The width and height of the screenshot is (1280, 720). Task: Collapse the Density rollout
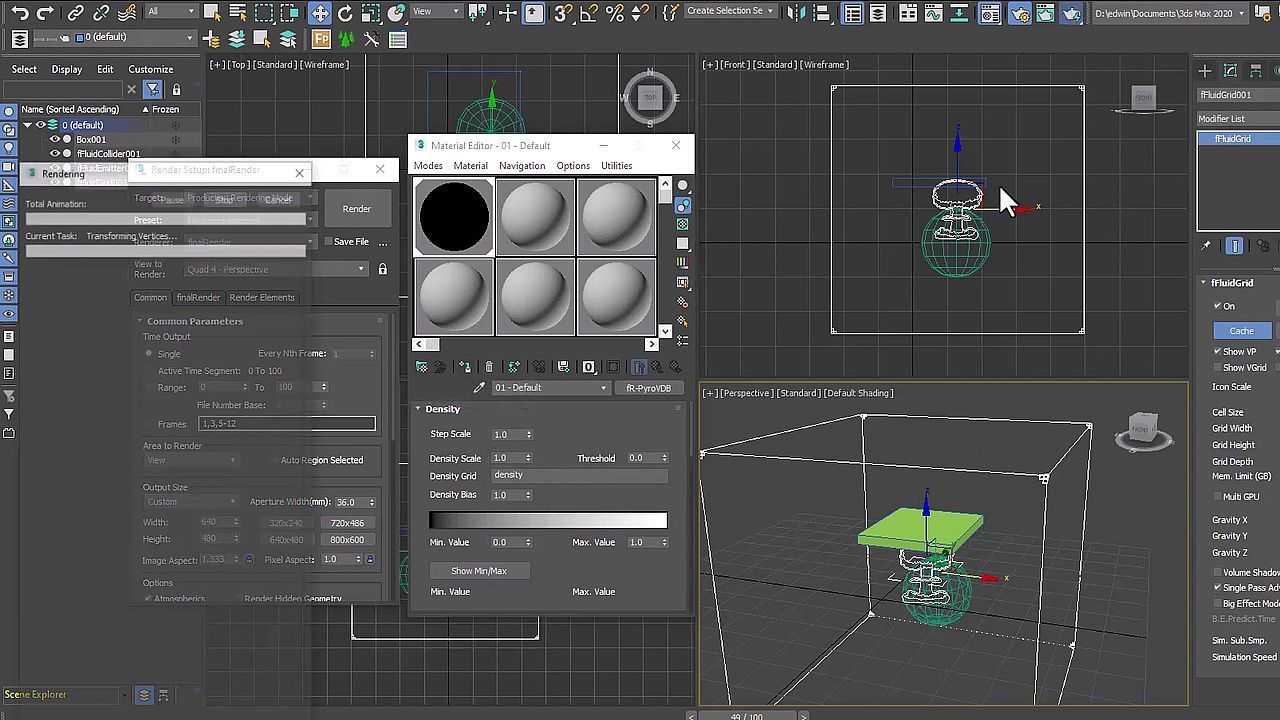pos(442,409)
